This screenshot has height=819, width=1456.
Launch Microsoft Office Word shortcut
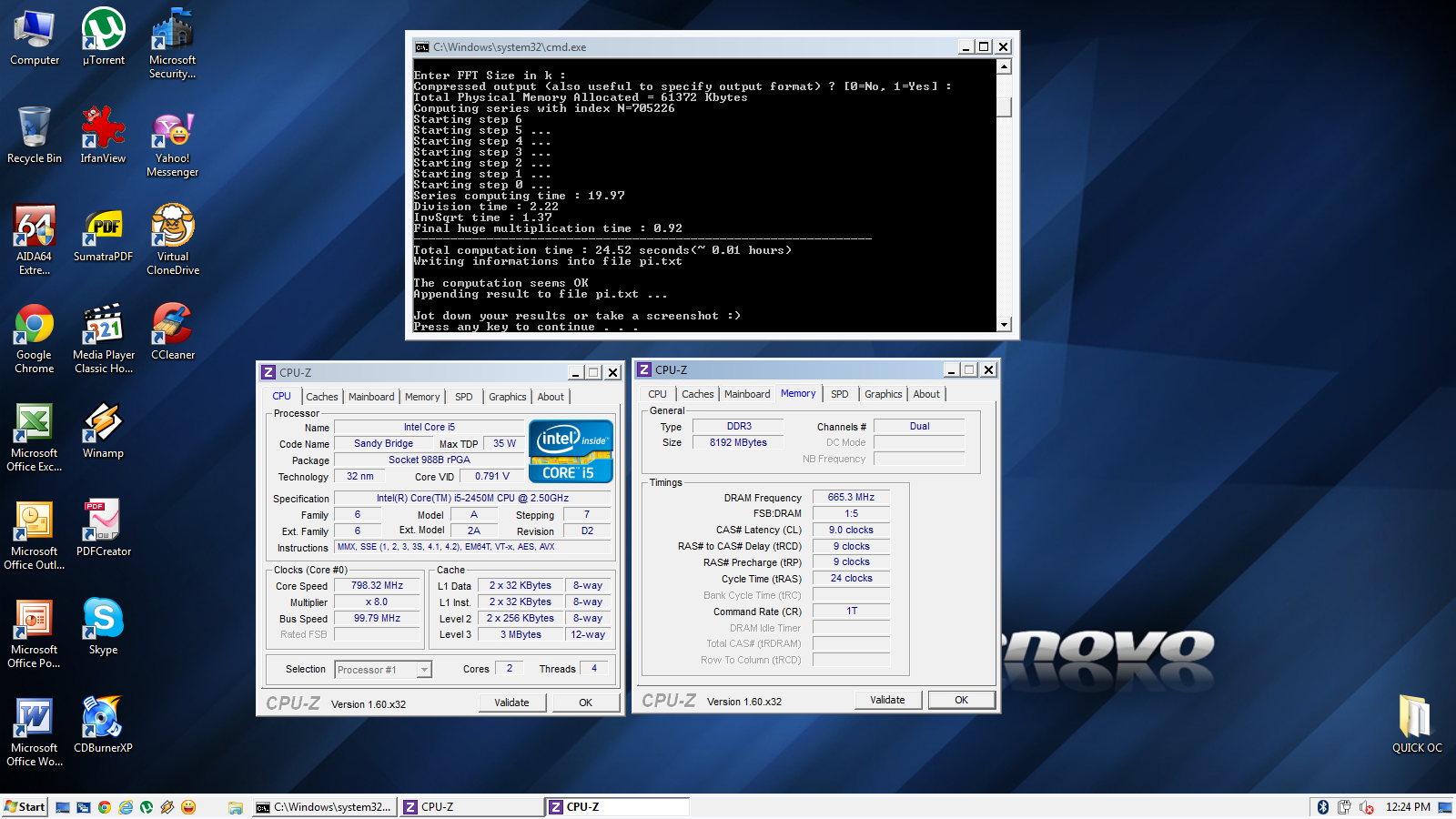tap(35, 732)
